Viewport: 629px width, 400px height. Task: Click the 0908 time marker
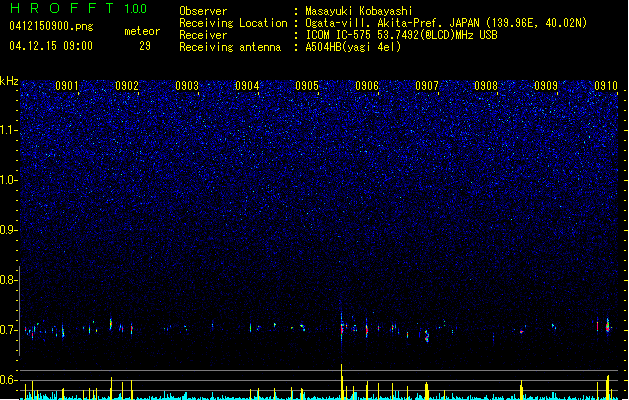[x=486, y=86]
